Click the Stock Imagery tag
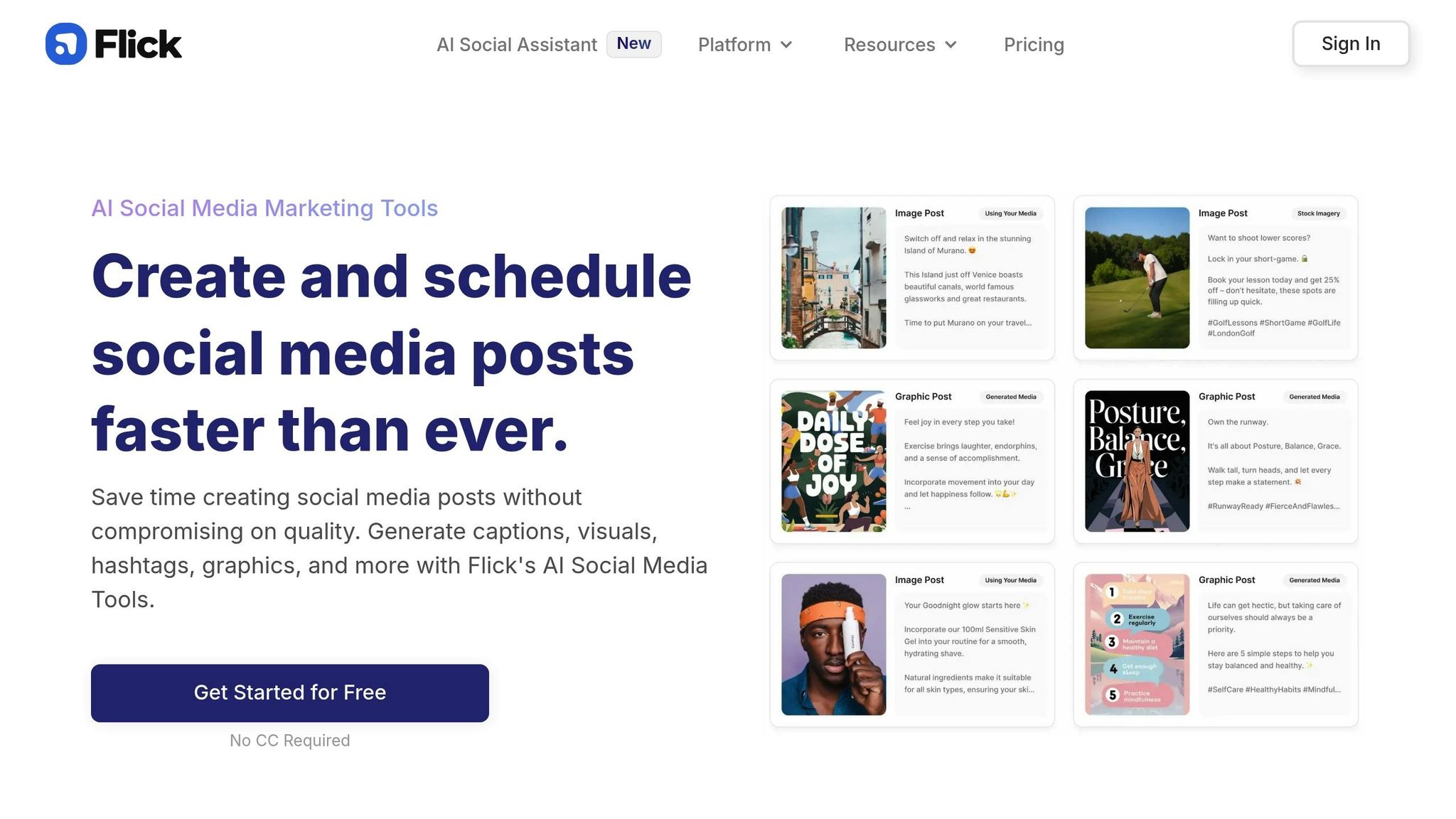 [x=1318, y=213]
